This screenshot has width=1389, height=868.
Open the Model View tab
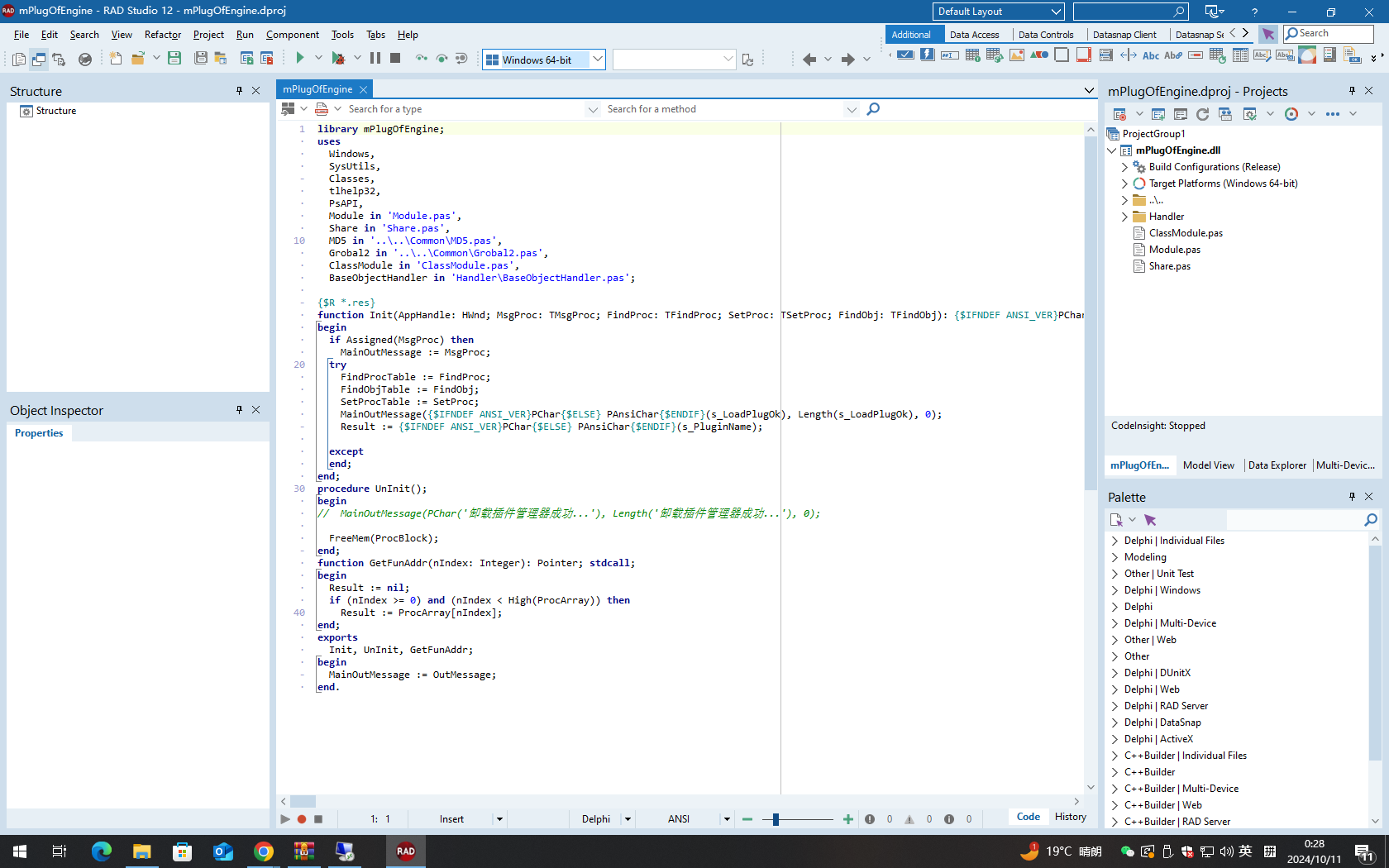(x=1208, y=465)
